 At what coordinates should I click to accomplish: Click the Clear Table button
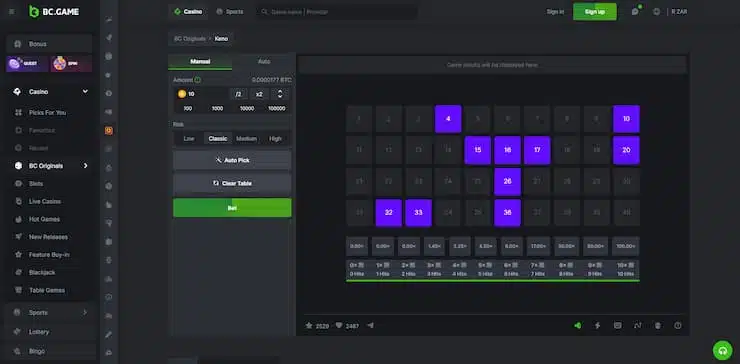point(232,183)
